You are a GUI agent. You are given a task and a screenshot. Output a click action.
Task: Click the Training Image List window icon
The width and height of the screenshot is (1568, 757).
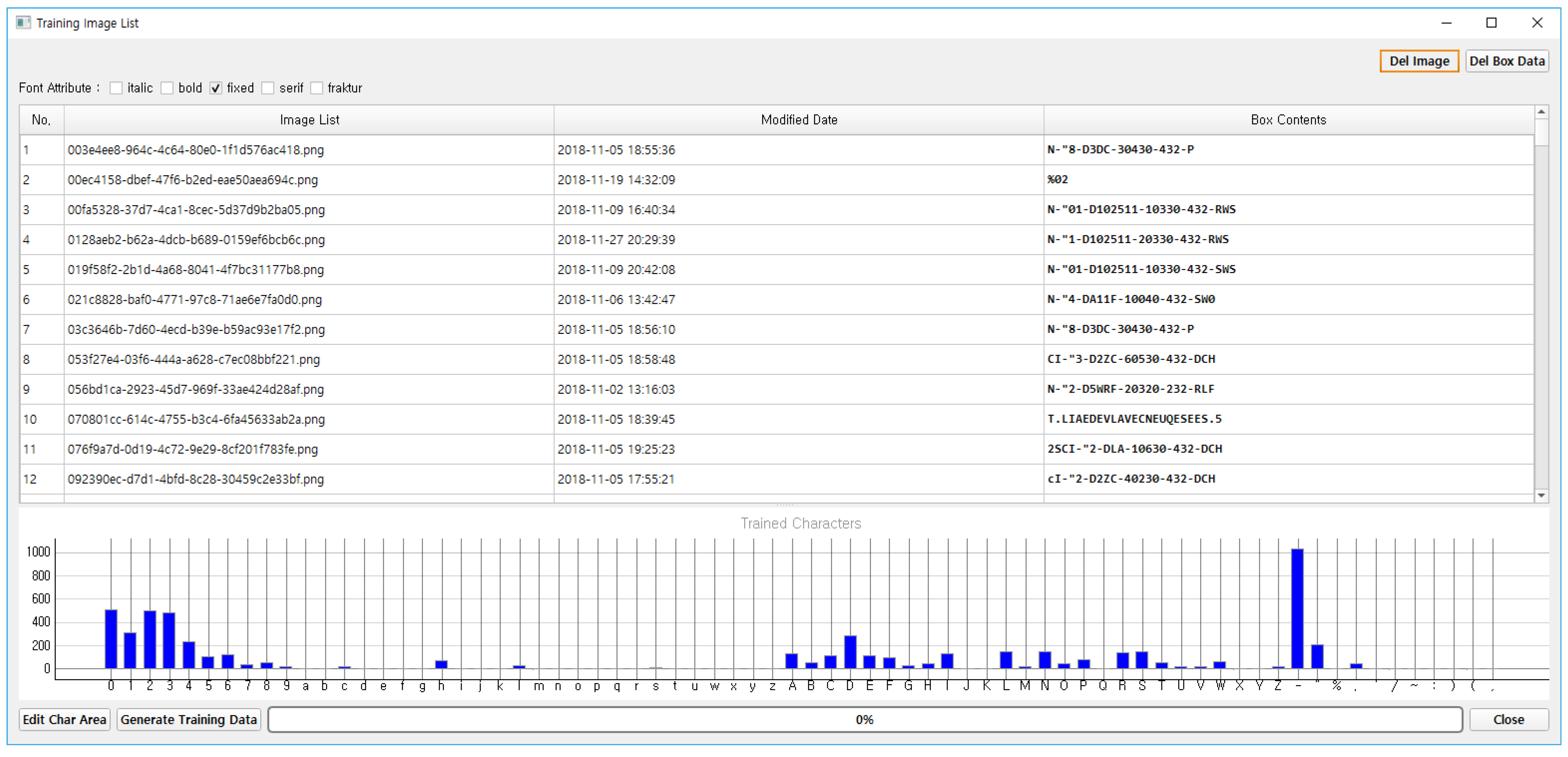[23, 23]
